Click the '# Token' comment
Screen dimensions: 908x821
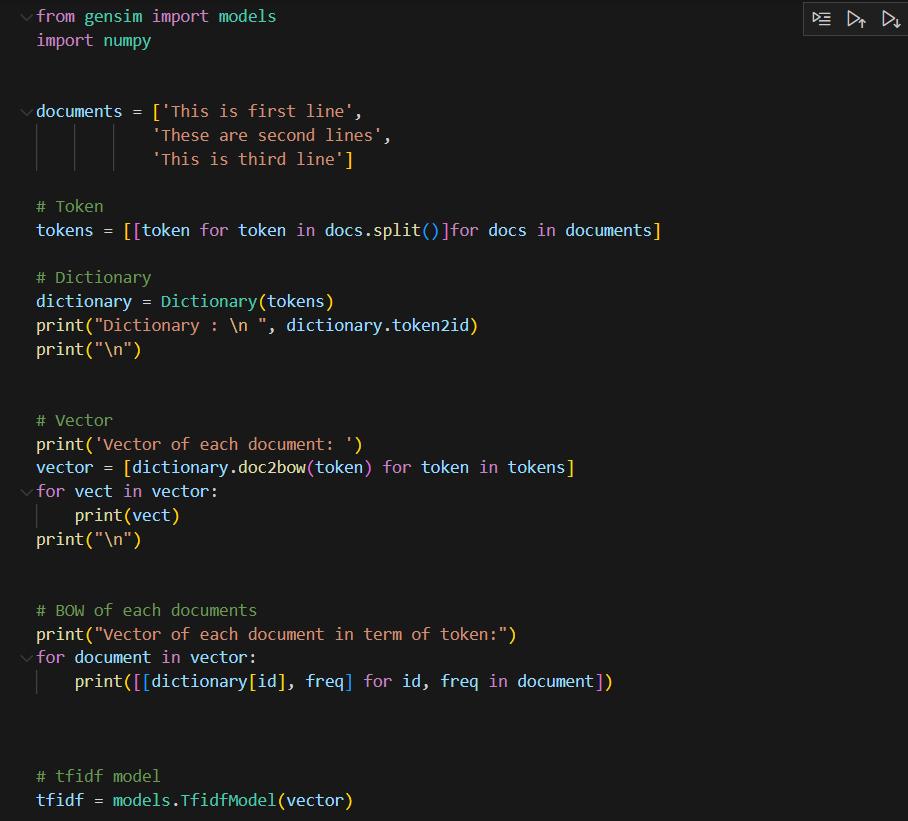tap(69, 207)
